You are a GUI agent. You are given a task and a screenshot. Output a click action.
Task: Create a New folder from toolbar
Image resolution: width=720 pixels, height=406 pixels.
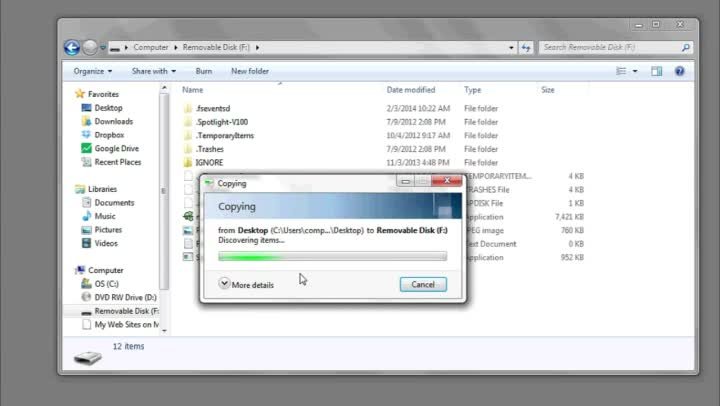(x=250, y=71)
